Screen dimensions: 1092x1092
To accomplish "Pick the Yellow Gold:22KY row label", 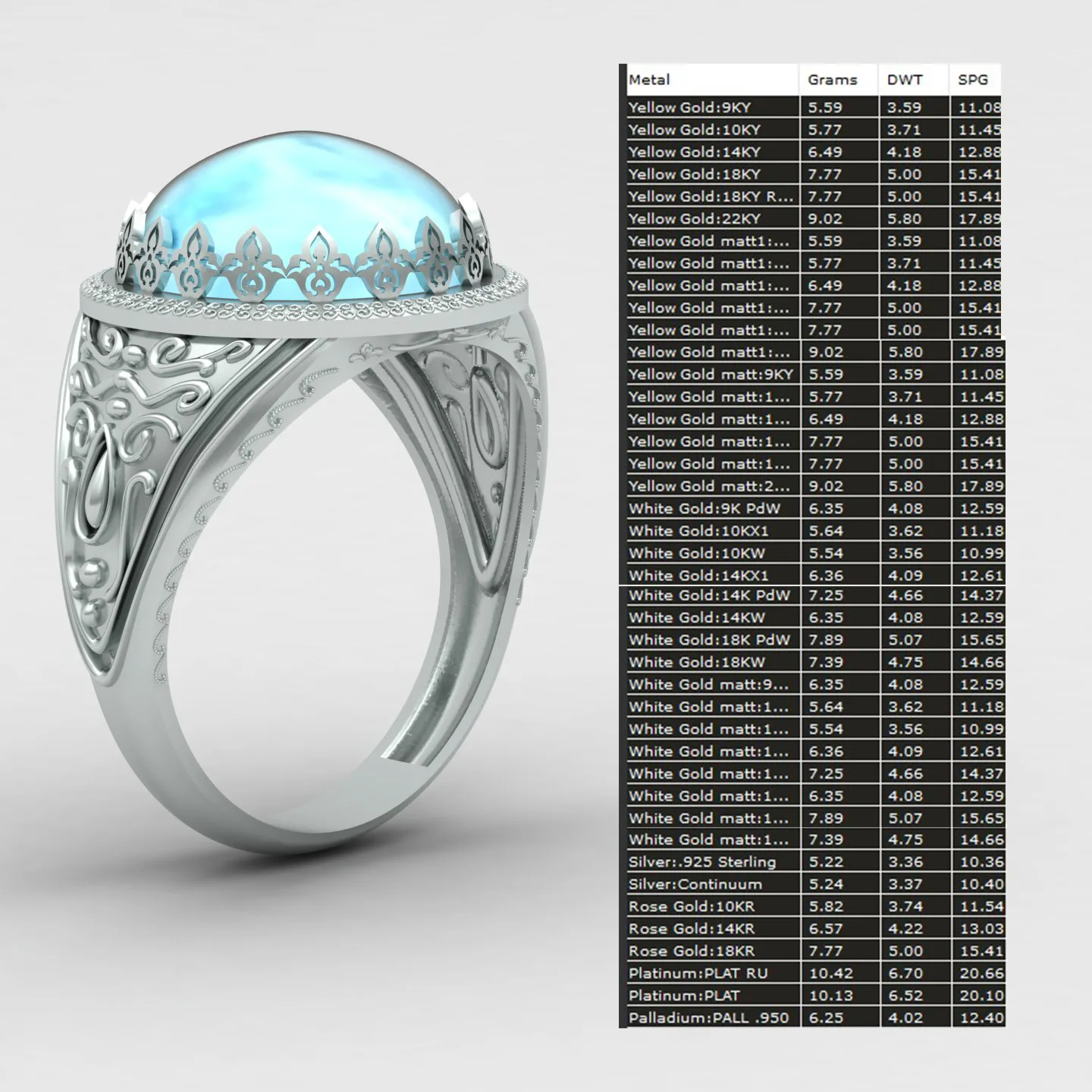I will coord(694,218).
